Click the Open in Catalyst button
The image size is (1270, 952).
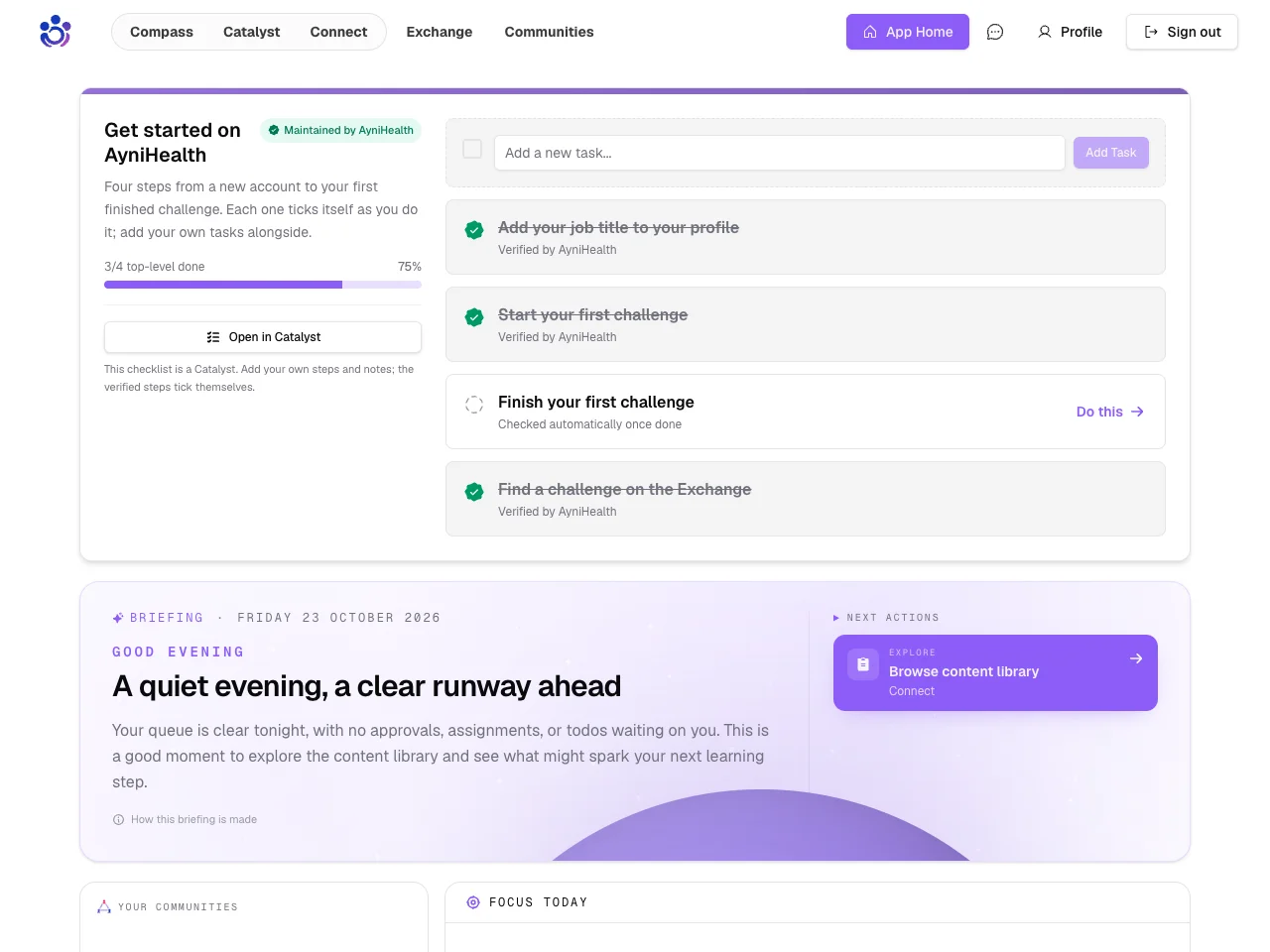(263, 337)
